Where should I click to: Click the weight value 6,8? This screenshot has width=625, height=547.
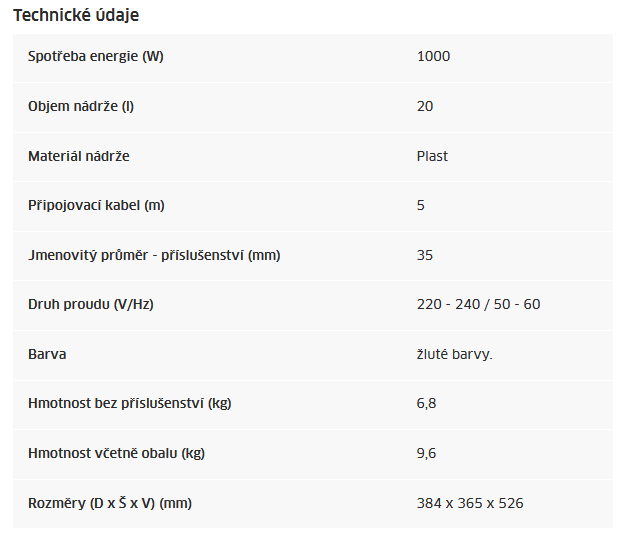coord(426,403)
